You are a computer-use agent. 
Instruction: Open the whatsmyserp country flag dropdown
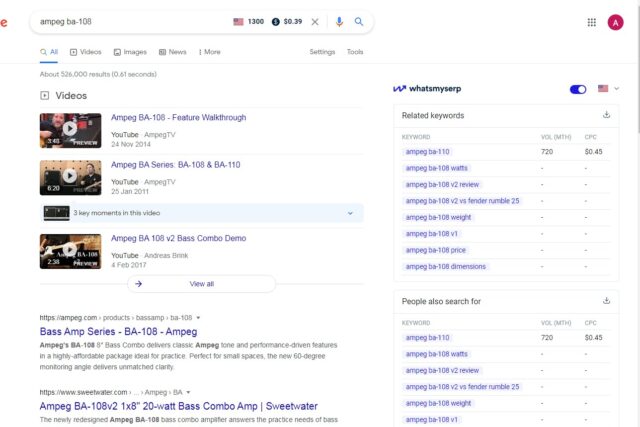(608, 88)
